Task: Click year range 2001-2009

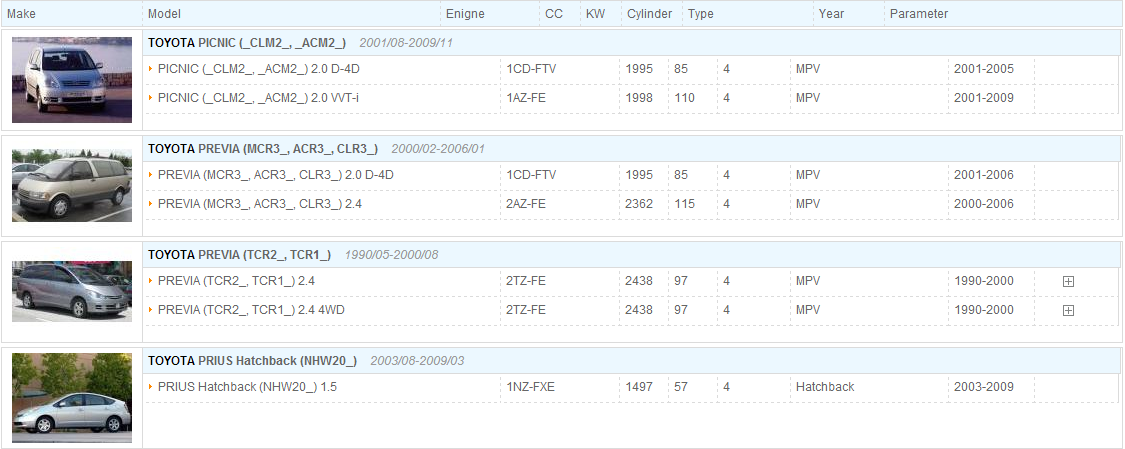Action: 984,98
